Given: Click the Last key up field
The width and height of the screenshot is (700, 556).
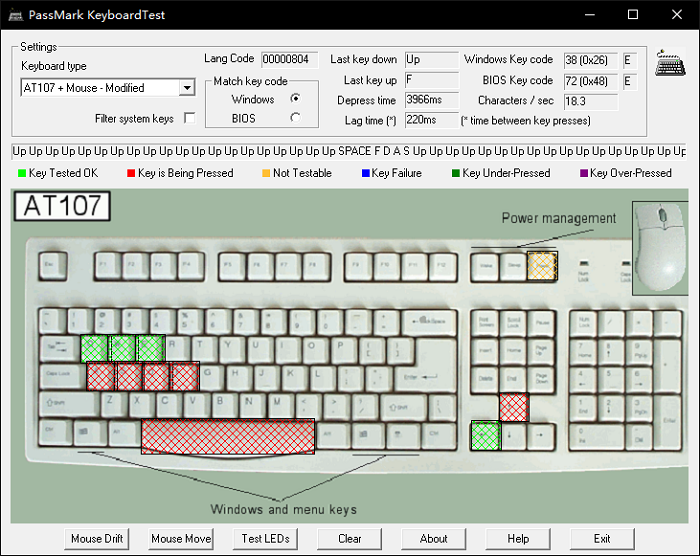Looking at the screenshot, I should click(x=432, y=80).
